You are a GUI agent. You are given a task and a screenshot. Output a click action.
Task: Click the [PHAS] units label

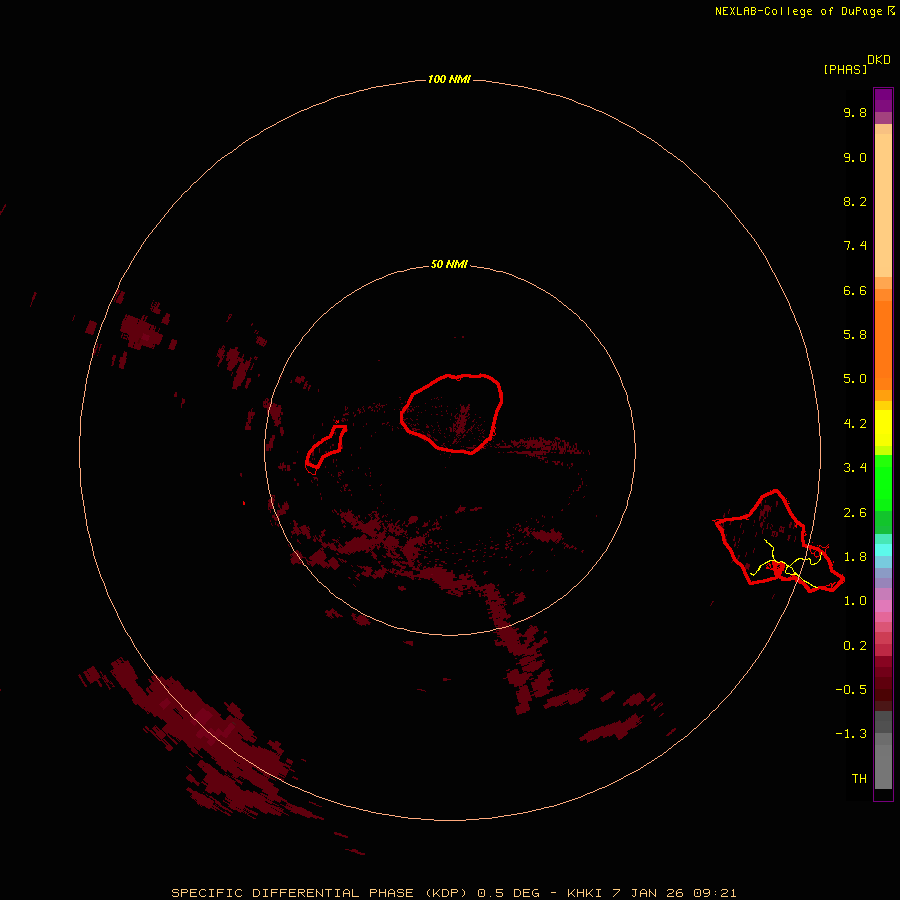pyautogui.click(x=845, y=69)
